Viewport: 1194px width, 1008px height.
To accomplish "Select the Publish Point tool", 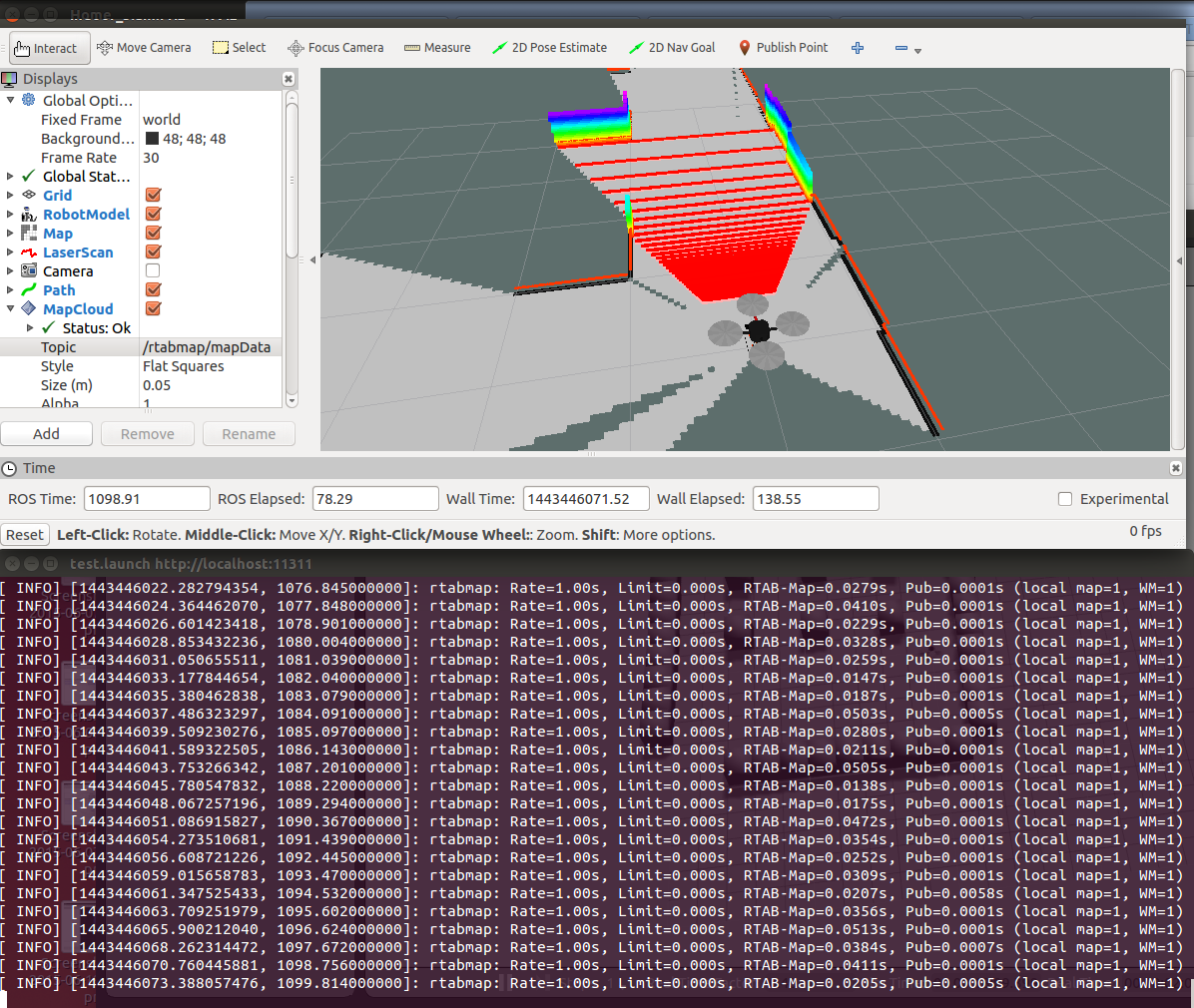I will click(783, 48).
